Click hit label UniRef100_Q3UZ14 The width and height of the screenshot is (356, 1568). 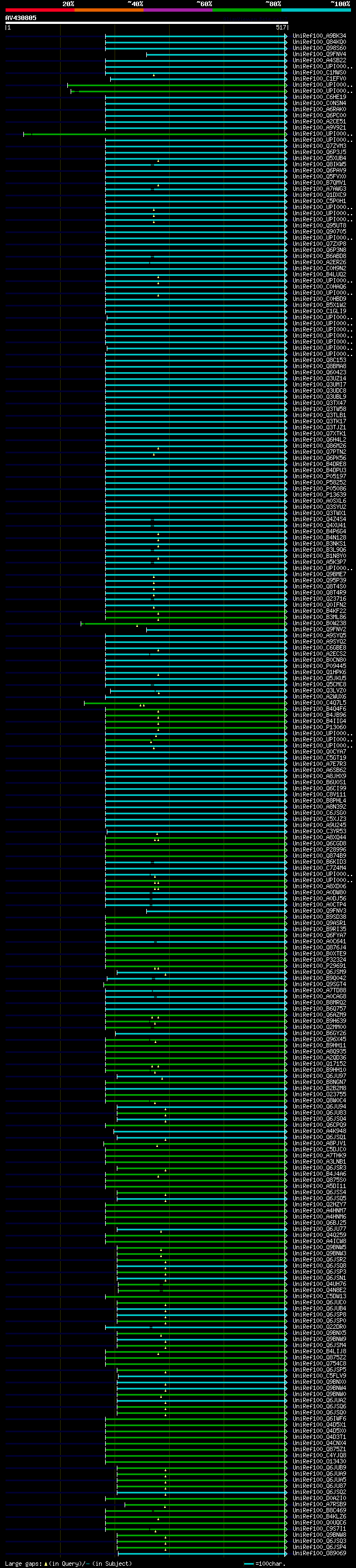click(319, 379)
